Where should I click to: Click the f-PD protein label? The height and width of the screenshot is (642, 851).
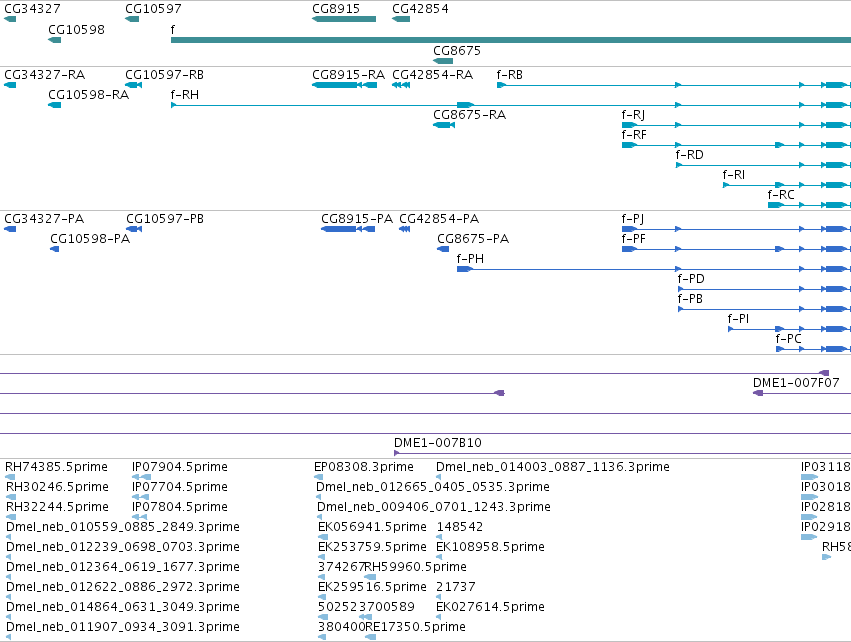691,279
